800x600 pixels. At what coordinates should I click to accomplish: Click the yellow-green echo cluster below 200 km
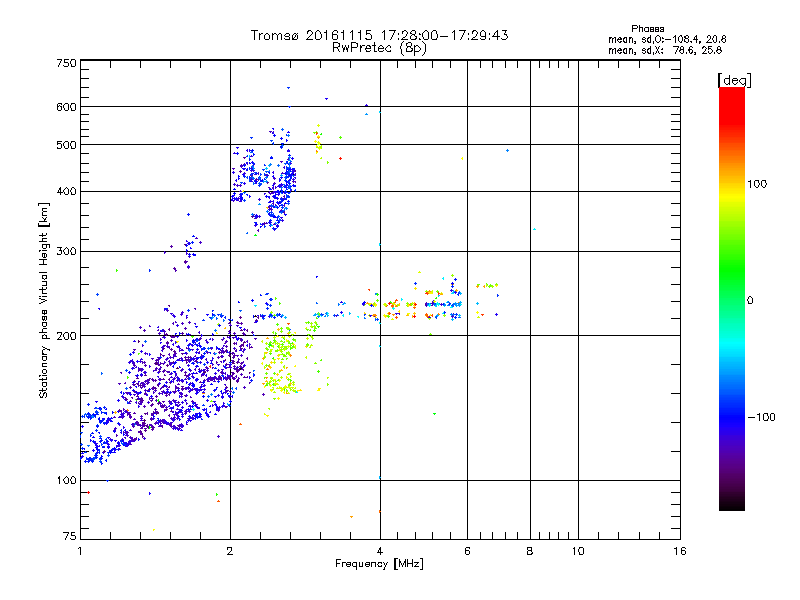point(280,361)
